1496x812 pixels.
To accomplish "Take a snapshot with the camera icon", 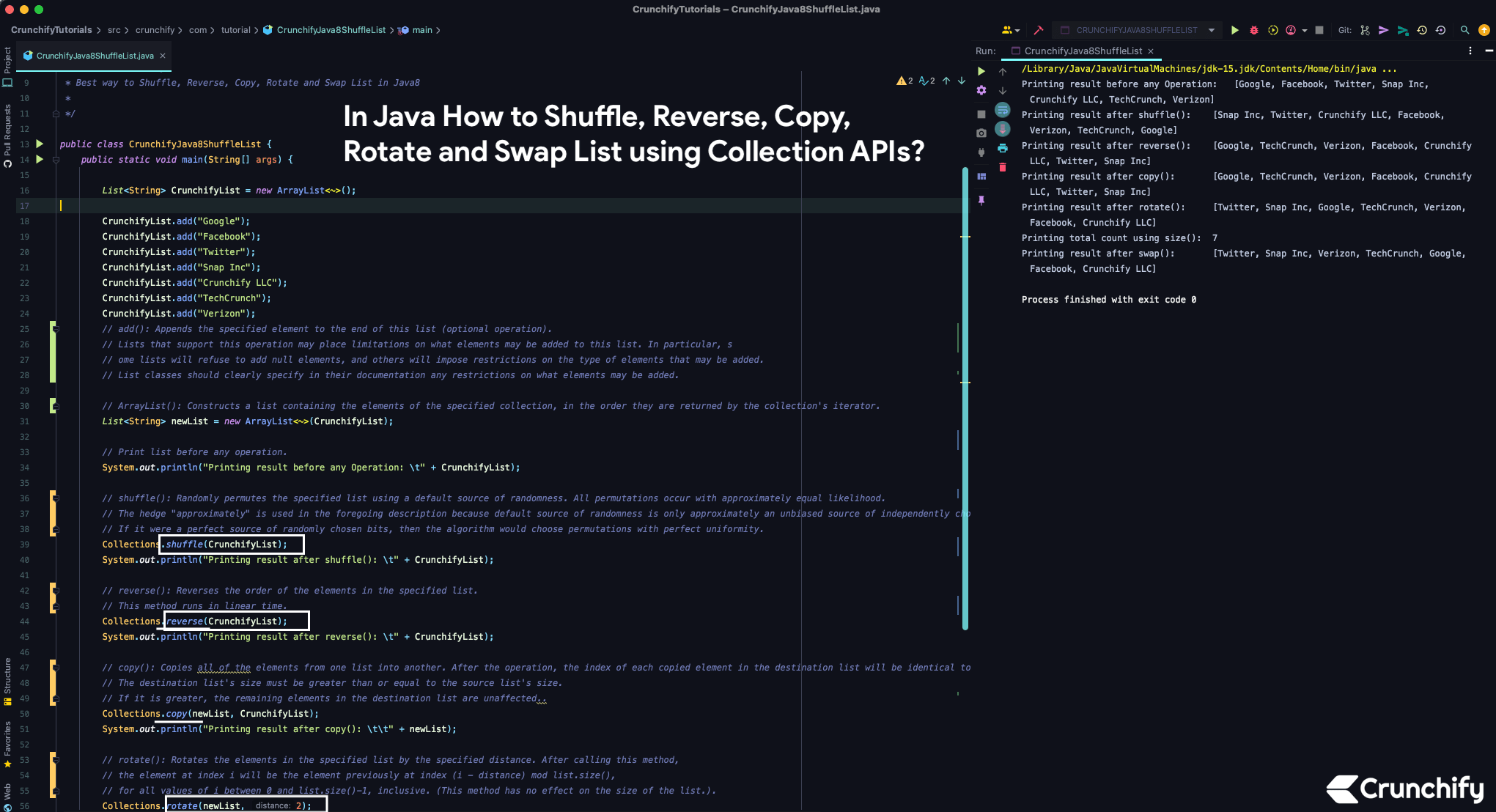I will click(x=982, y=132).
